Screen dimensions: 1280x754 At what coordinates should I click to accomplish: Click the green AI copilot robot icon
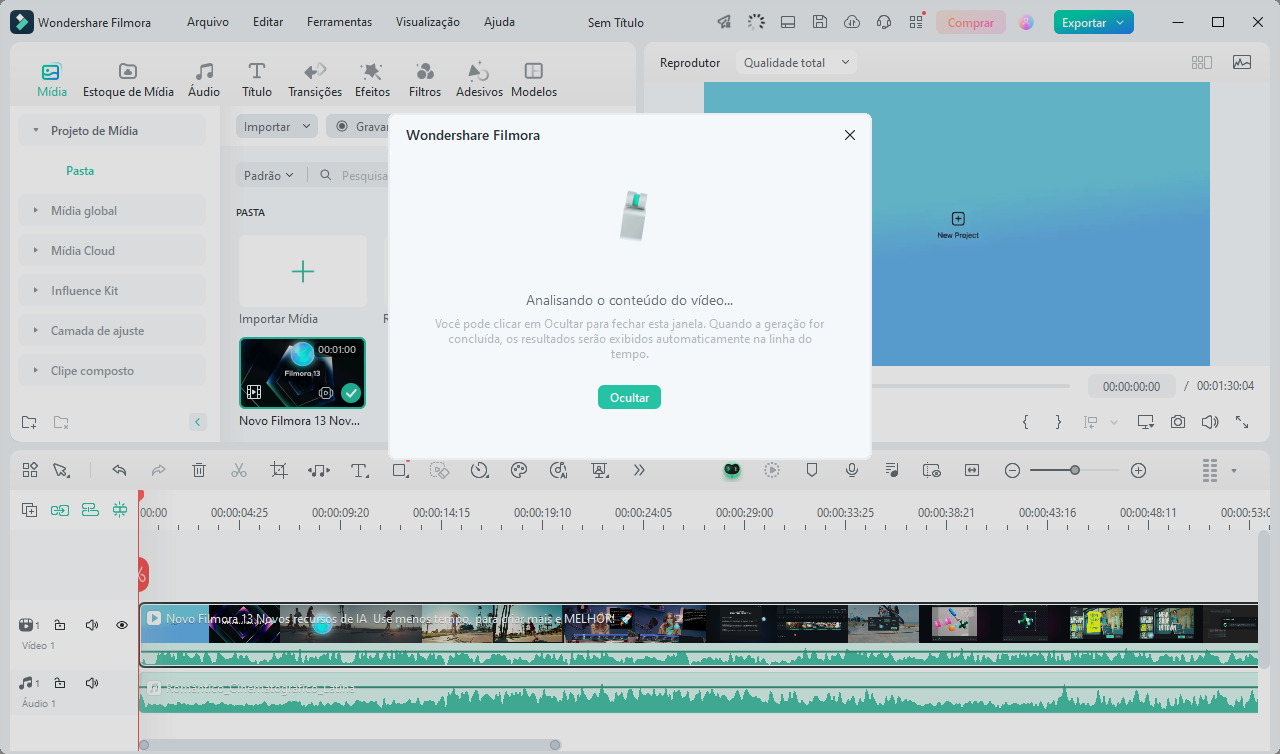click(732, 470)
